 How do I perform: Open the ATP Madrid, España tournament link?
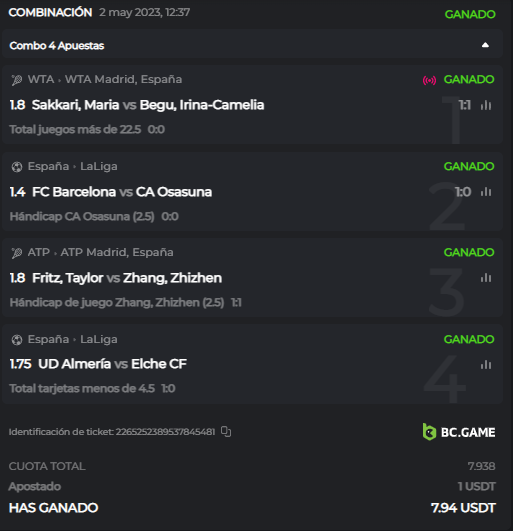click(x=117, y=252)
